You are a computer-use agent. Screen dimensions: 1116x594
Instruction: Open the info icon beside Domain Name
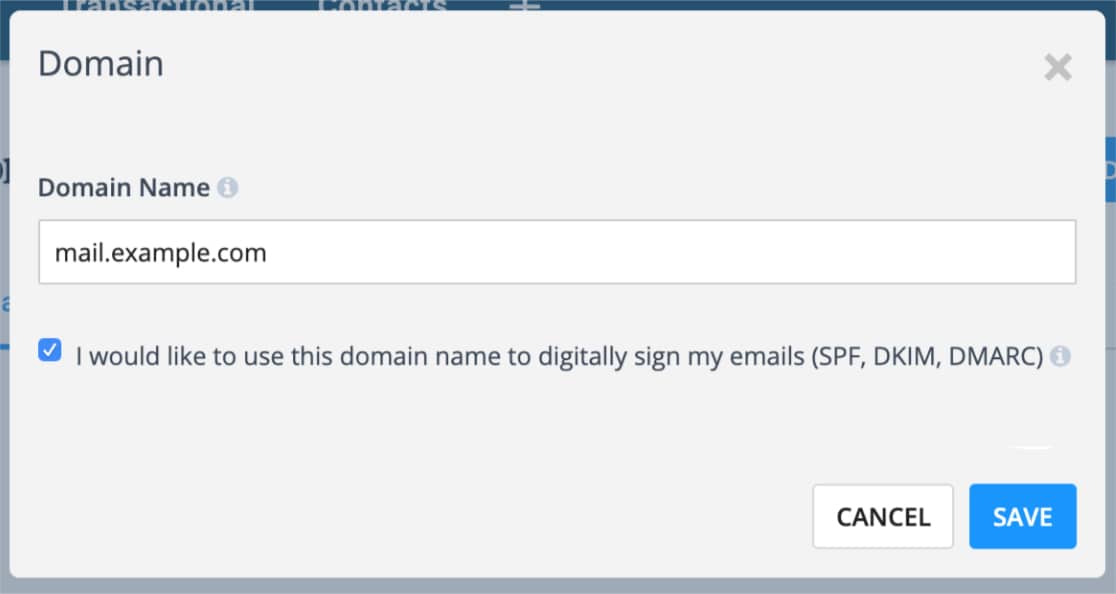[228, 187]
